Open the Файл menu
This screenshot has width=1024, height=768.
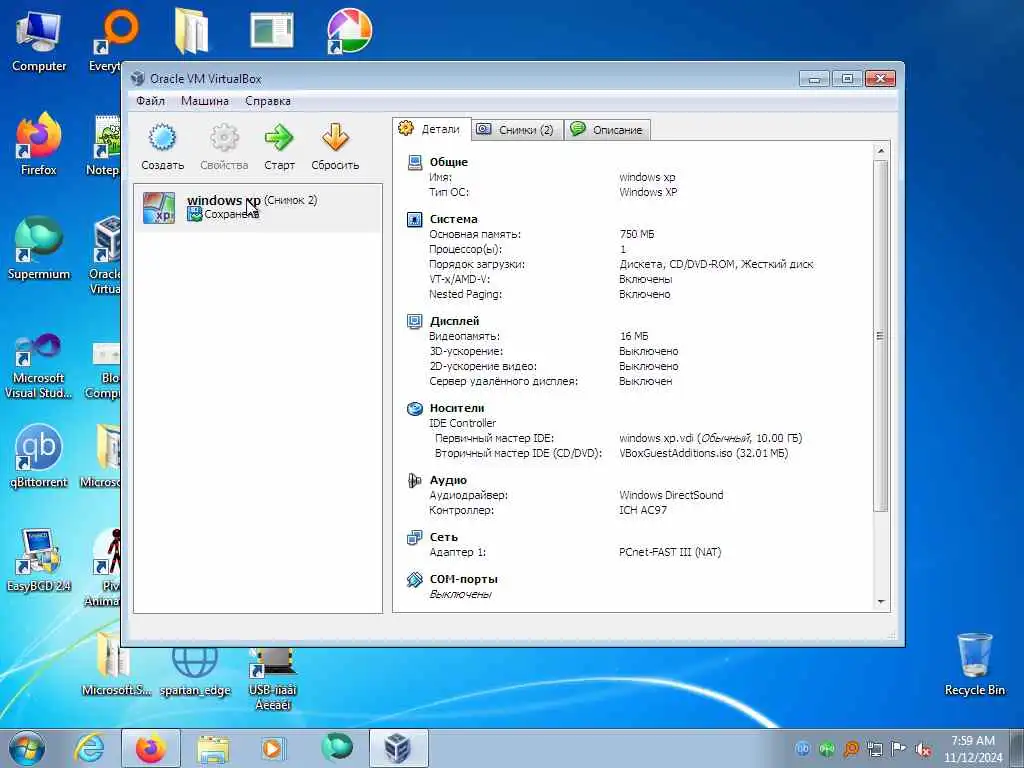pyautogui.click(x=150, y=101)
